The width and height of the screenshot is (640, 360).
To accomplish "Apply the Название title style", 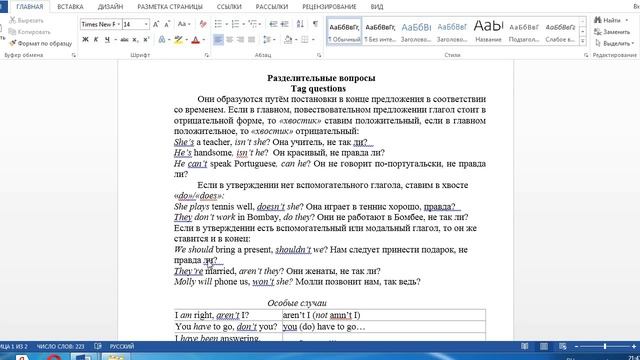I will click(x=488, y=31).
